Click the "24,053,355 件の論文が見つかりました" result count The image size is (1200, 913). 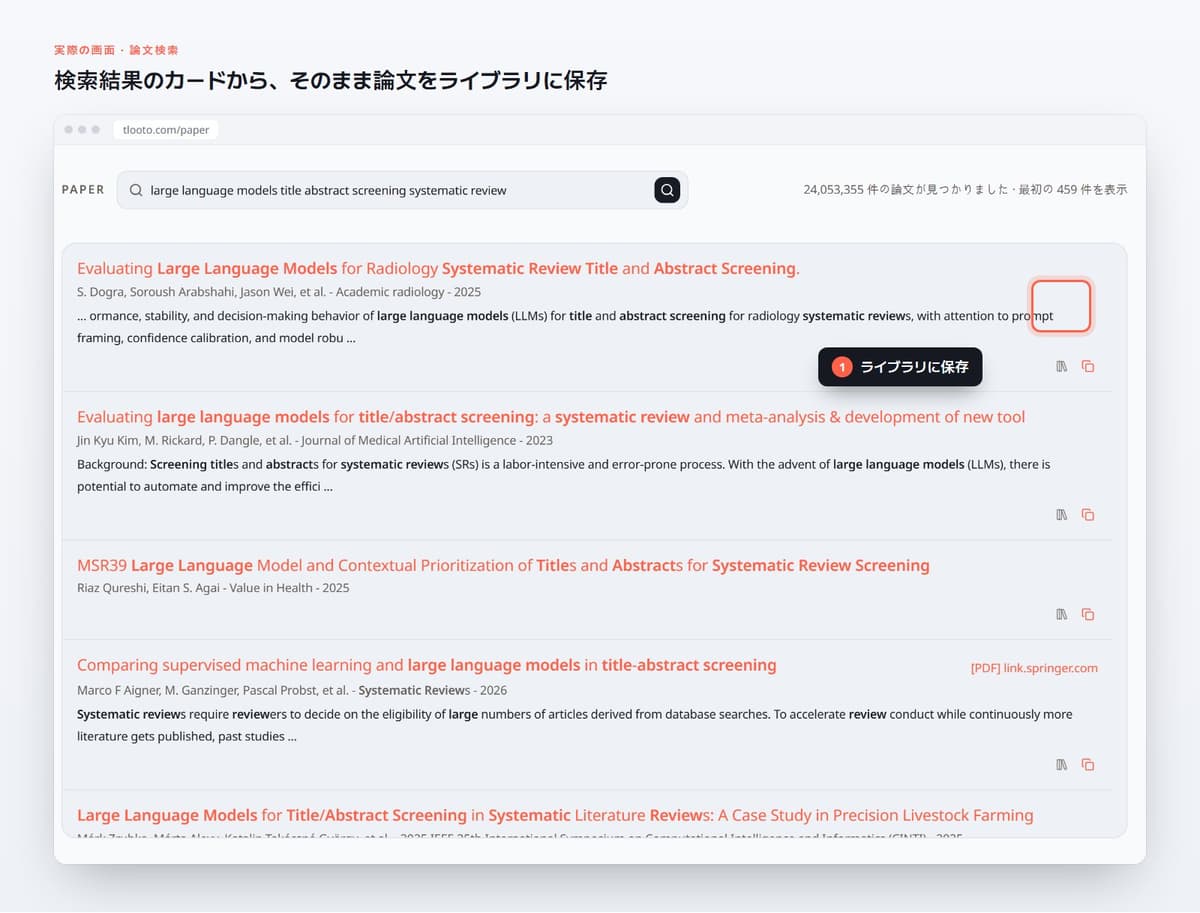tap(907, 190)
